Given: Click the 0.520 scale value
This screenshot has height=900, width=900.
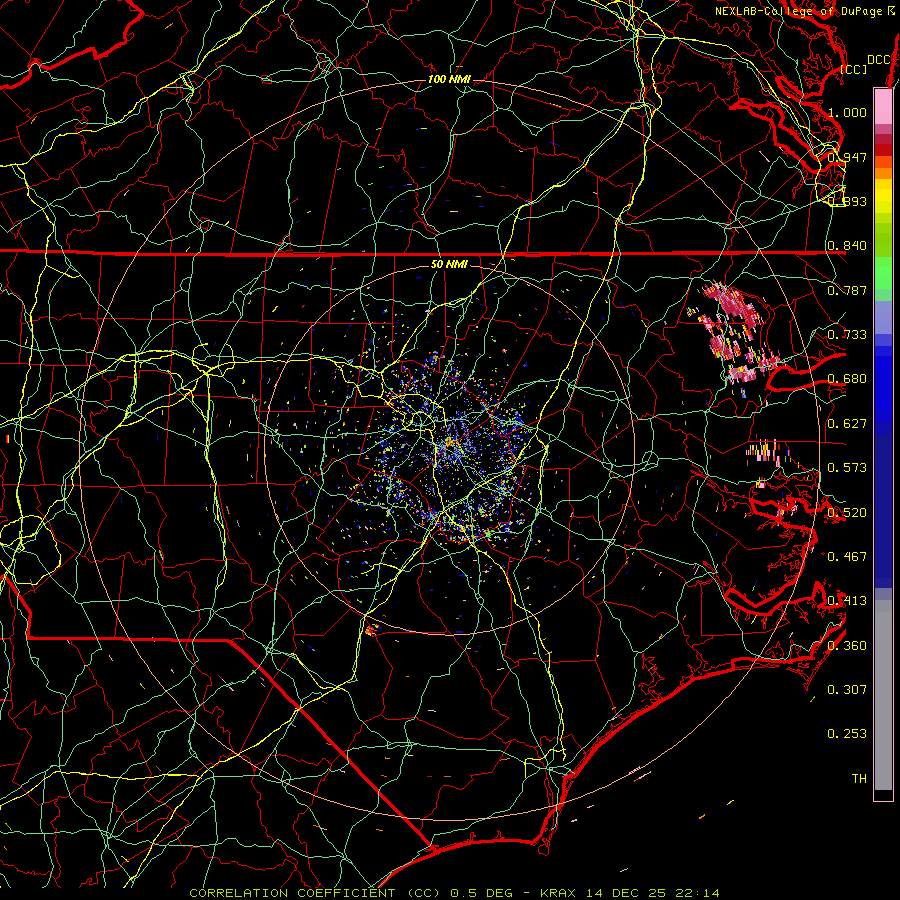Looking at the screenshot, I should tap(847, 513).
